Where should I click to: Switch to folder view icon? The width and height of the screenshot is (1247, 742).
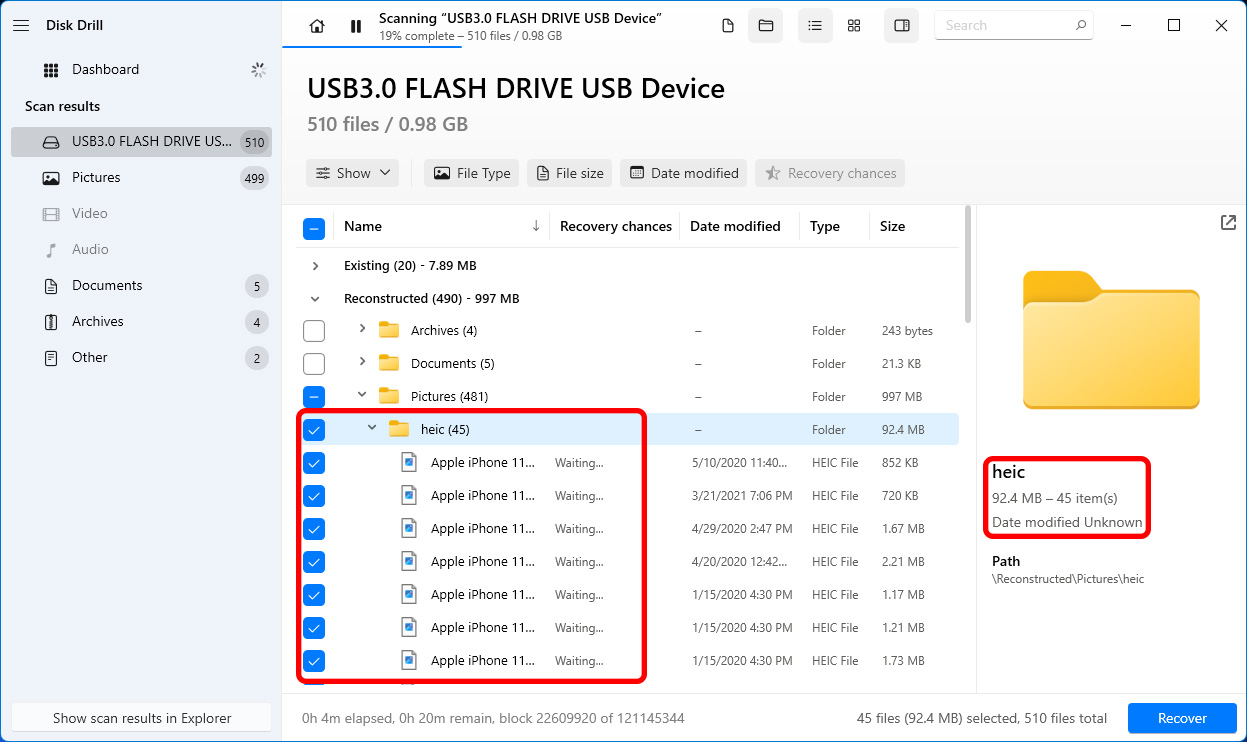(x=765, y=26)
